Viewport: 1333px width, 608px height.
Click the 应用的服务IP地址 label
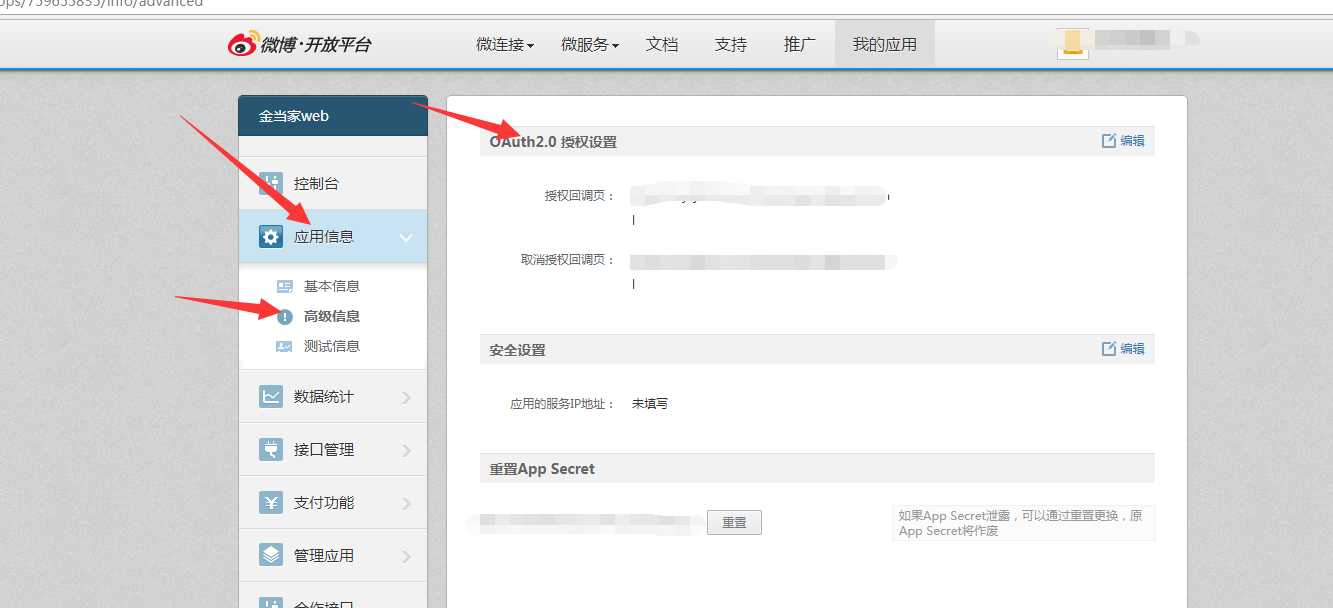[x=563, y=404]
